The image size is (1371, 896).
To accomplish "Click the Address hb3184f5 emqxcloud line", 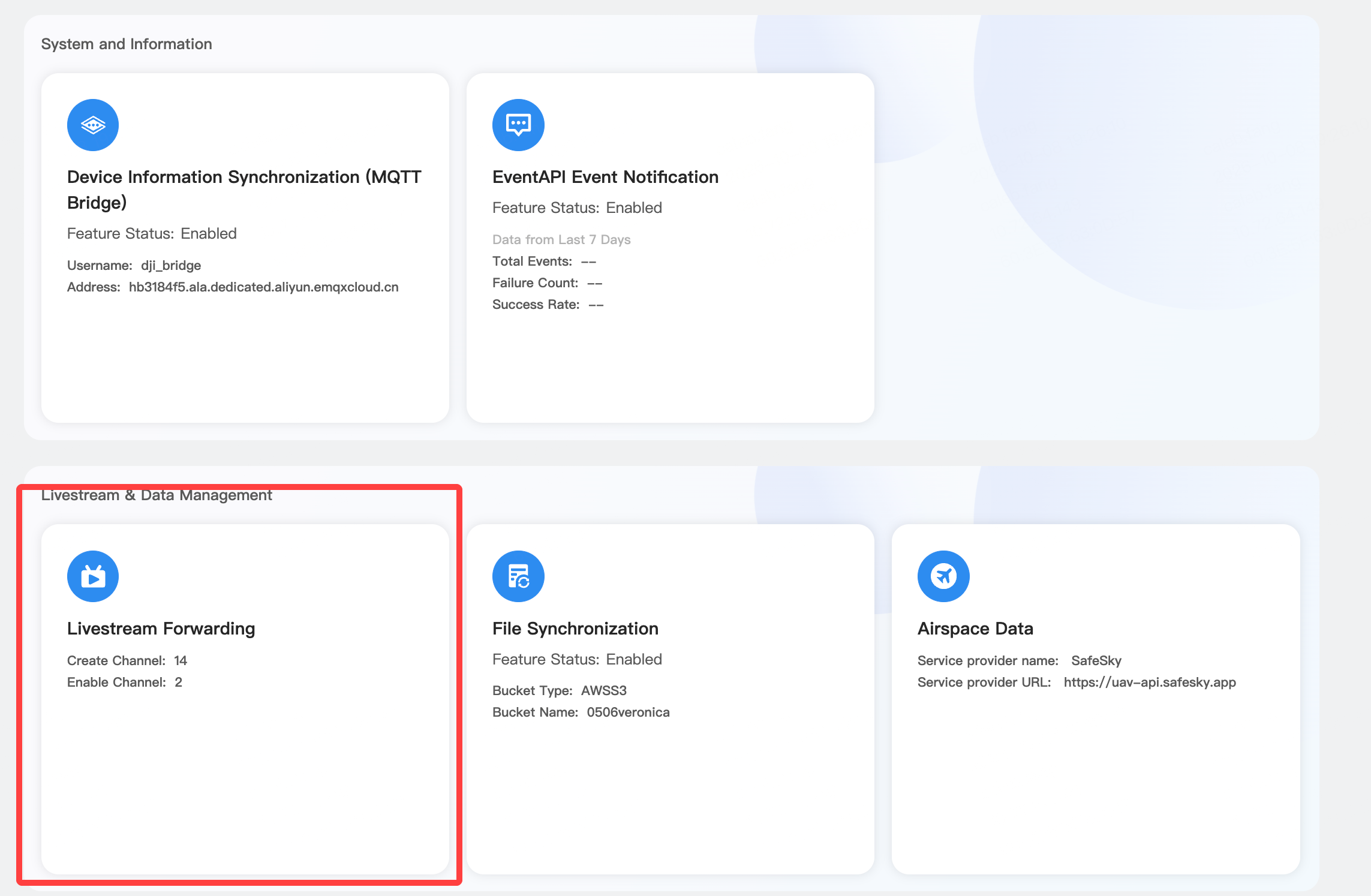I will pos(233,287).
